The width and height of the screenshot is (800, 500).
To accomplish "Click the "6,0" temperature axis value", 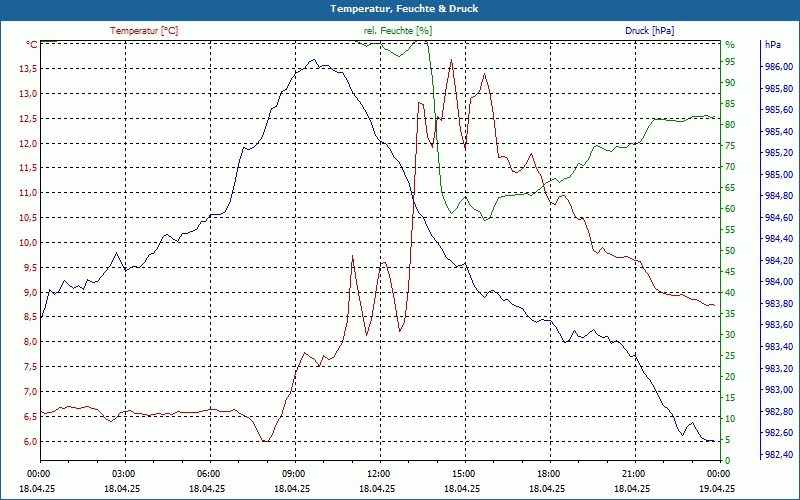I will click(x=30, y=442).
